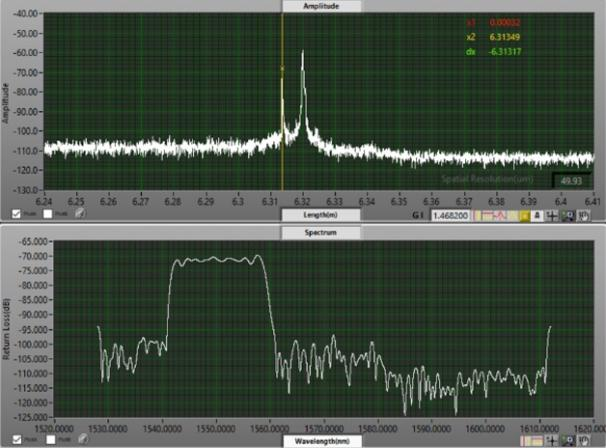
Task: Click the yellow lock icon near Length axis
Action: pos(524,214)
